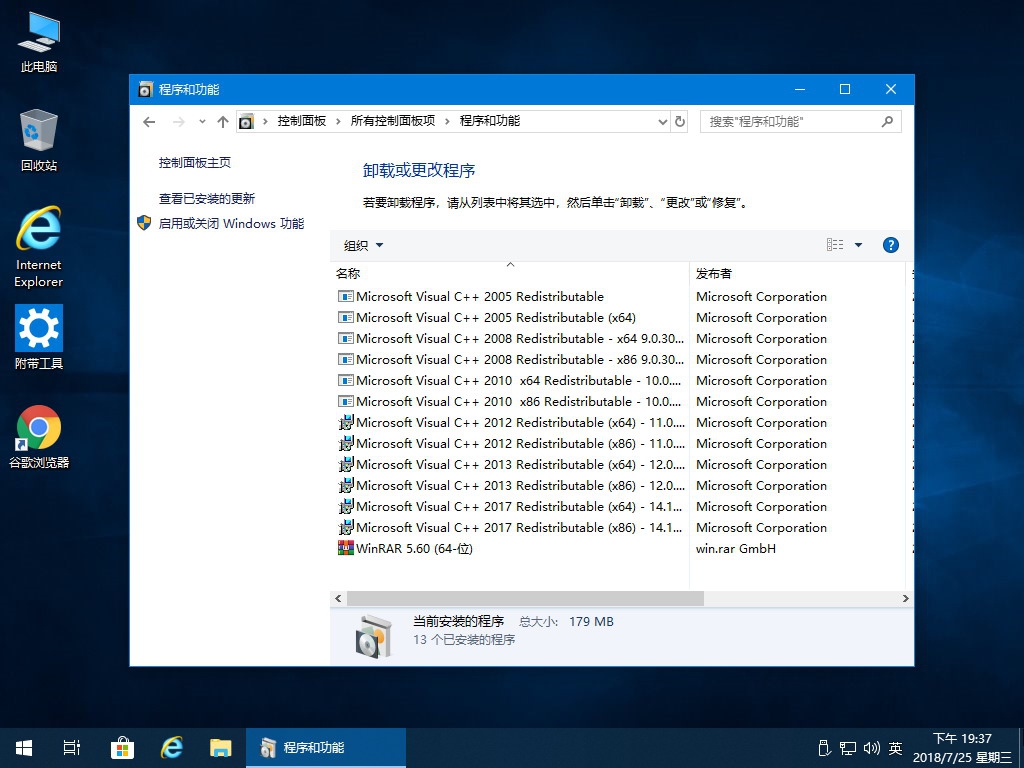Select Visual C++ 2012 Redistributable (x86) row
Screen dimensions: 1024x768
(x=510, y=443)
